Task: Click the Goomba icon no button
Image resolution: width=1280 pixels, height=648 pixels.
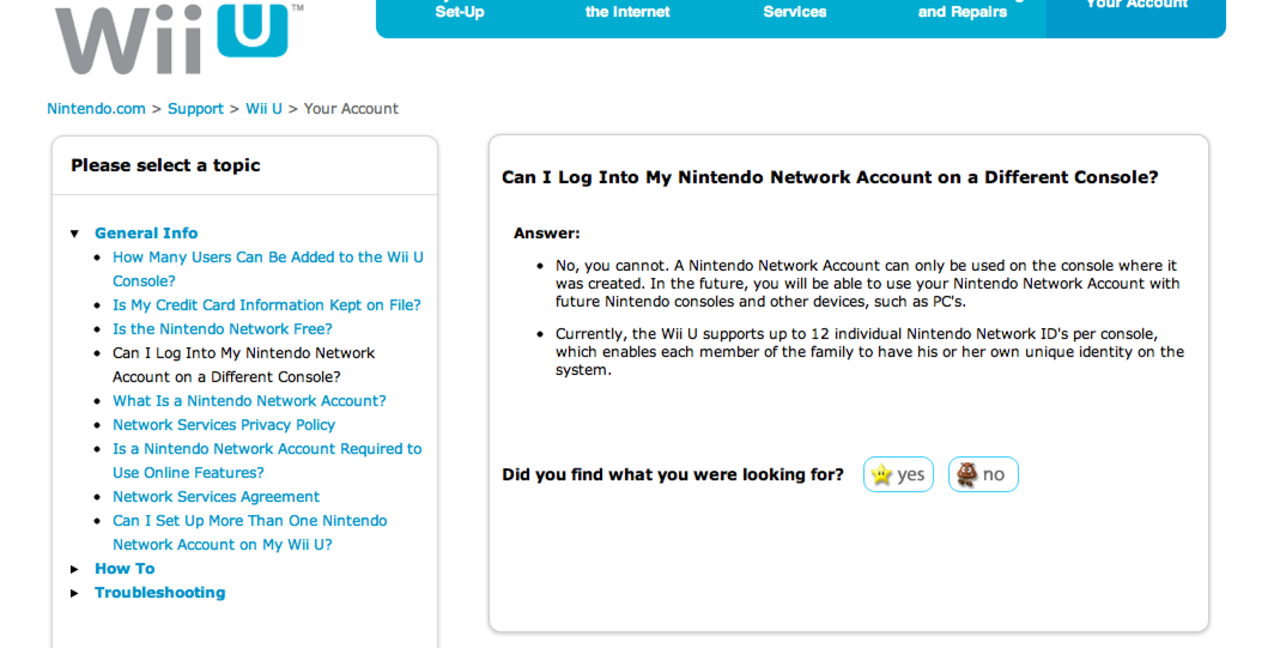Action: [x=983, y=475]
